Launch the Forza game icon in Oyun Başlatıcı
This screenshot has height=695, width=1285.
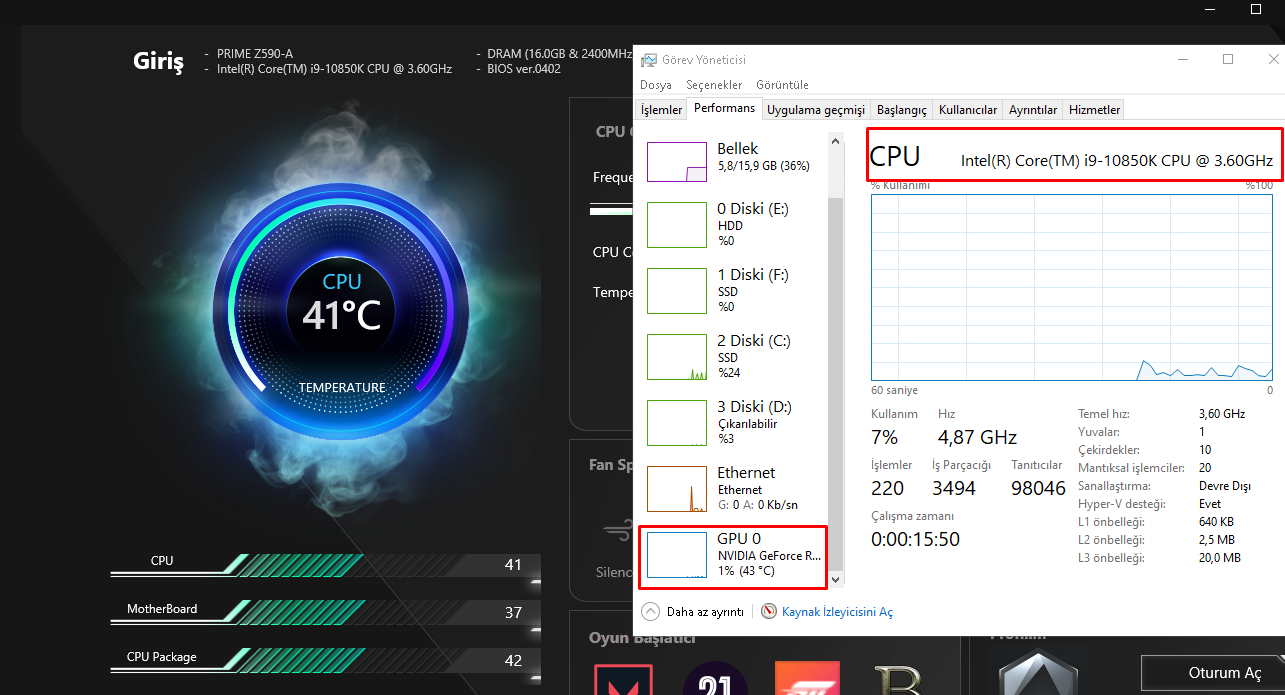click(807, 679)
